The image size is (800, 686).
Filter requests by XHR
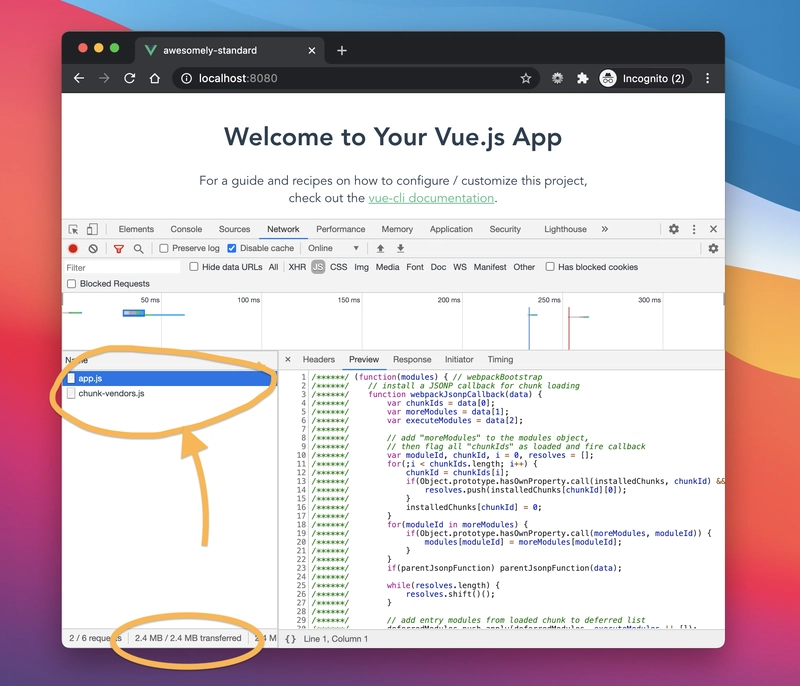point(297,267)
